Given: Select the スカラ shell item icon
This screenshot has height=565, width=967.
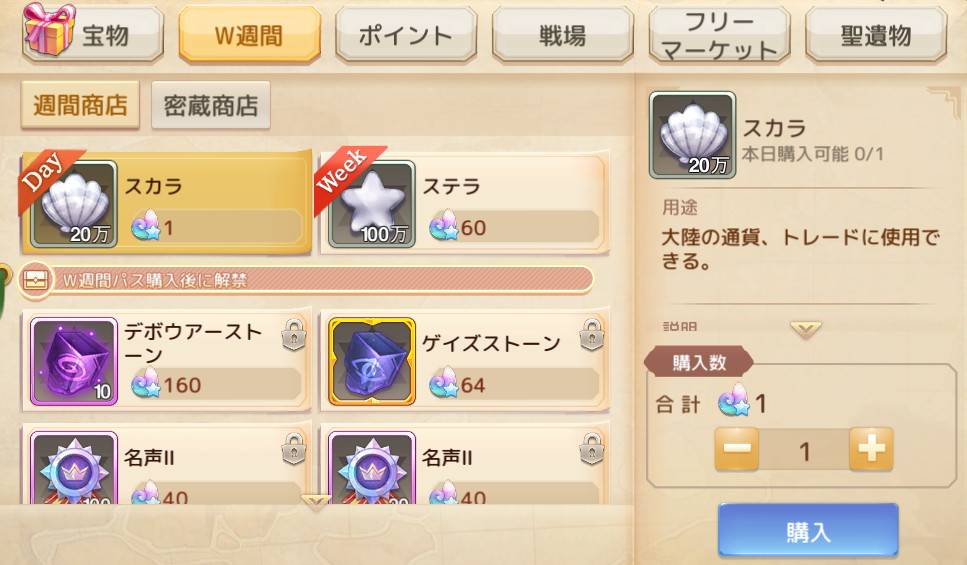Looking at the screenshot, I should point(74,204).
